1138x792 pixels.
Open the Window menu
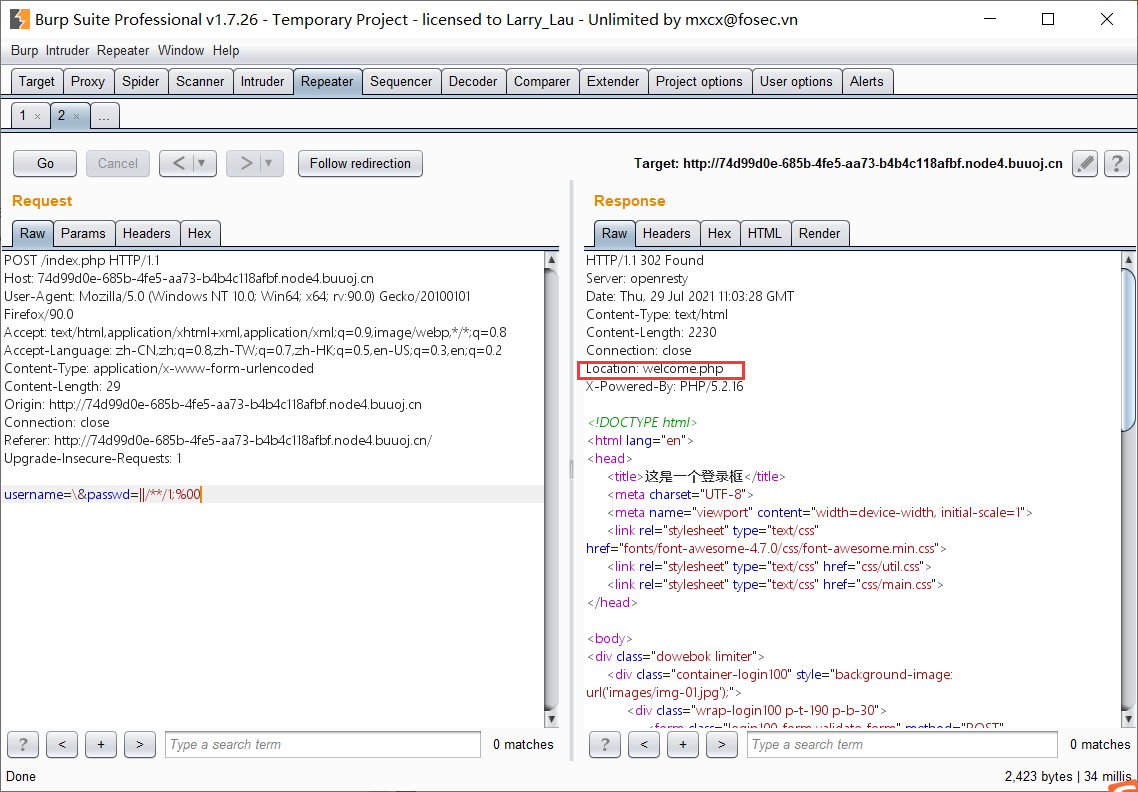pyautogui.click(x=181, y=51)
